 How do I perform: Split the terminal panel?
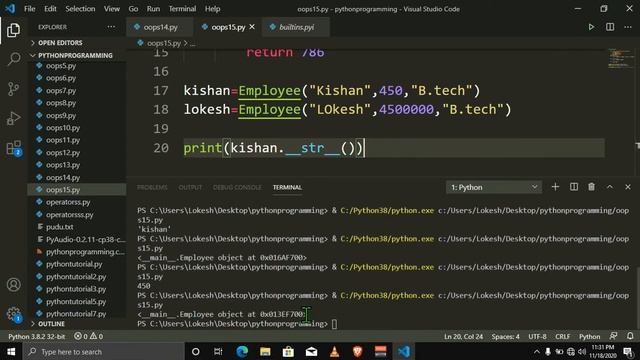click(573, 187)
